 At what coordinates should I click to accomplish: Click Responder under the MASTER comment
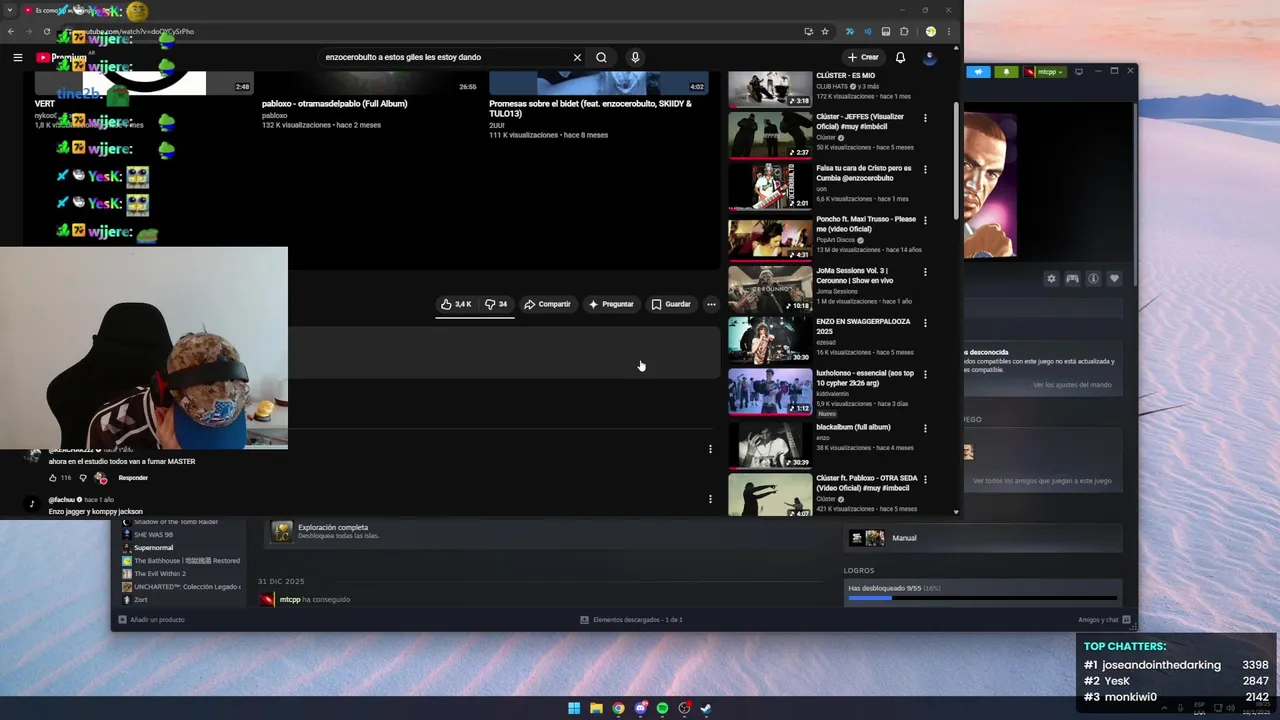(133, 478)
